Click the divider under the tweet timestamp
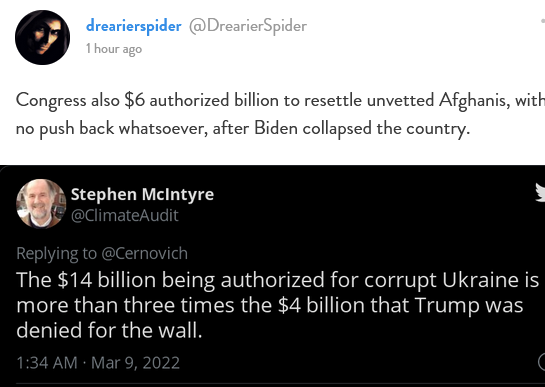The image size is (545, 387). tap(280, 384)
